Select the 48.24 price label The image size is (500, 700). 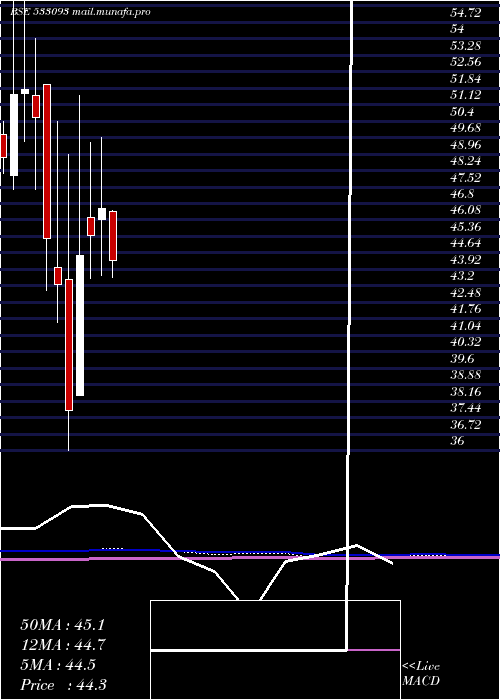tap(466, 161)
